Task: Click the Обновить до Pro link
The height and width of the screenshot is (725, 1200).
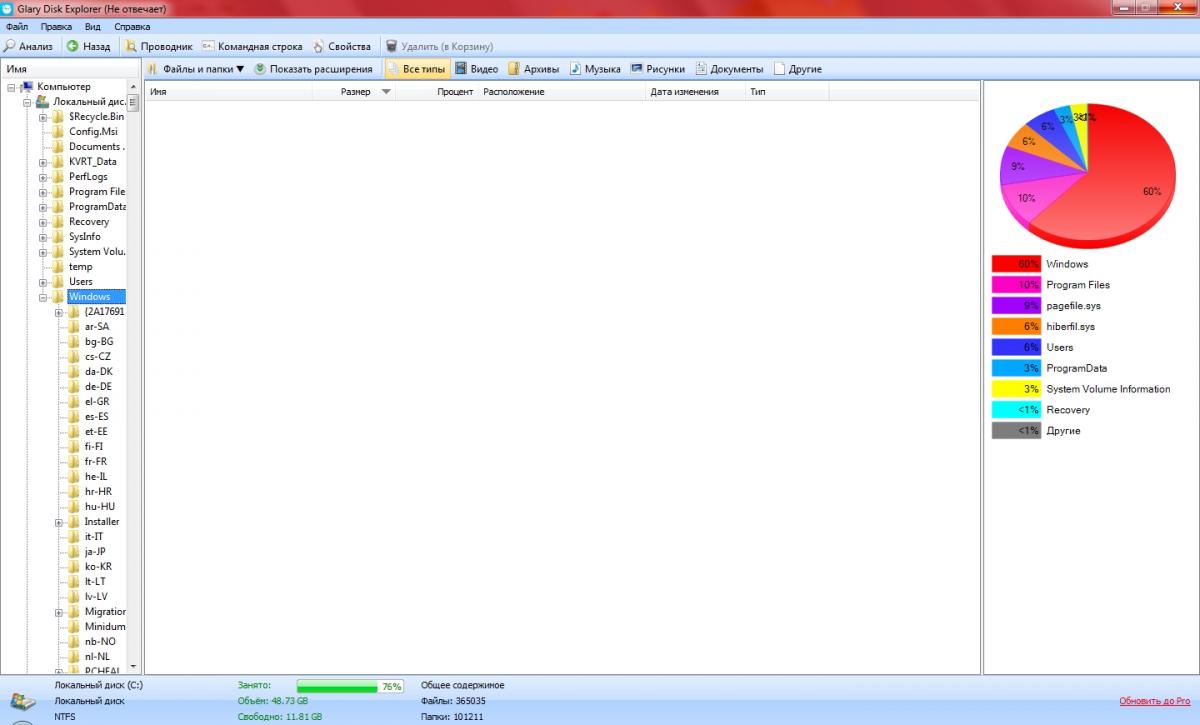Action: click(1154, 701)
